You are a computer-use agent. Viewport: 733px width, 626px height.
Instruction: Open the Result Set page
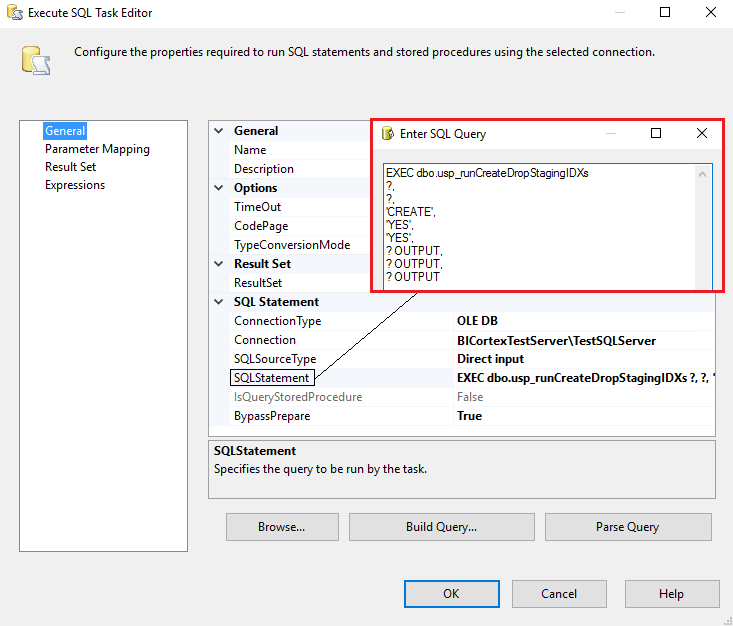point(70,167)
